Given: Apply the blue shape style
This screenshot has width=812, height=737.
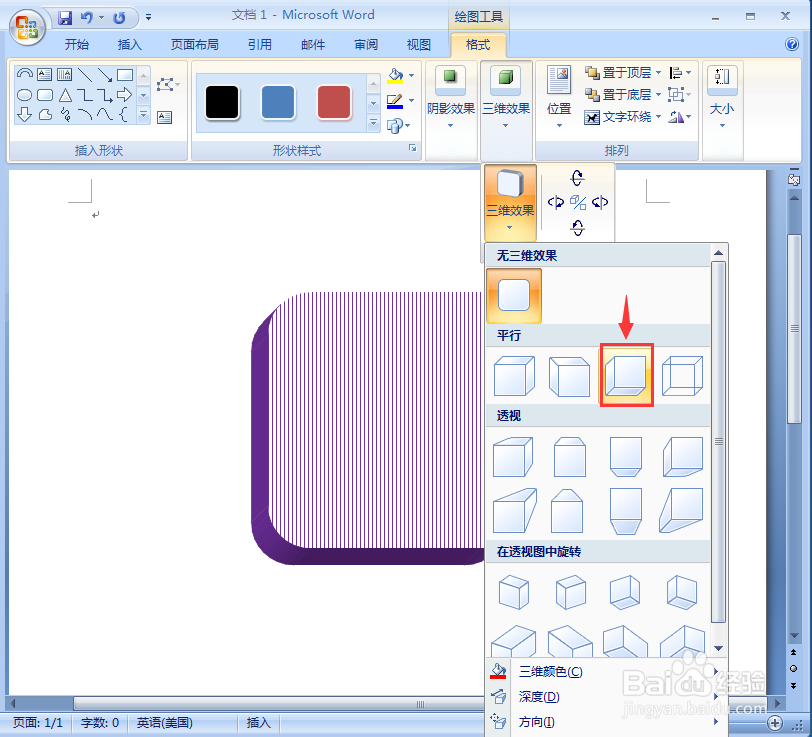Looking at the screenshot, I should pyautogui.click(x=278, y=103).
